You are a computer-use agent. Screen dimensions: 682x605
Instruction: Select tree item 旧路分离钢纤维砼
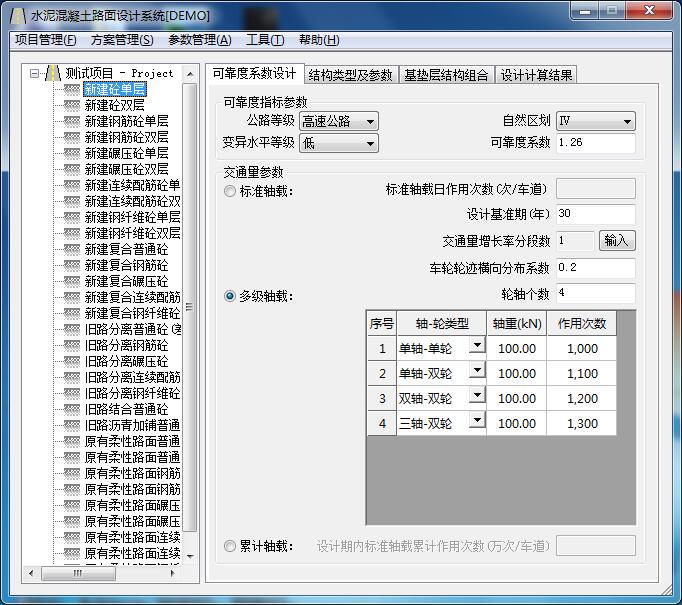133,393
